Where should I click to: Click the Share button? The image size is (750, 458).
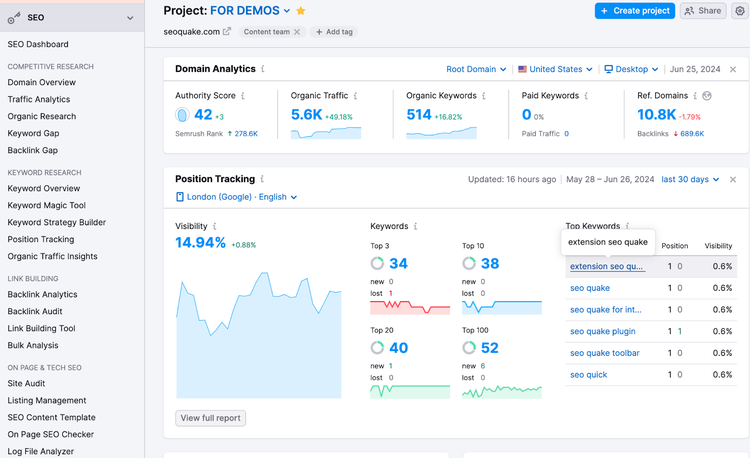[x=703, y=11]
